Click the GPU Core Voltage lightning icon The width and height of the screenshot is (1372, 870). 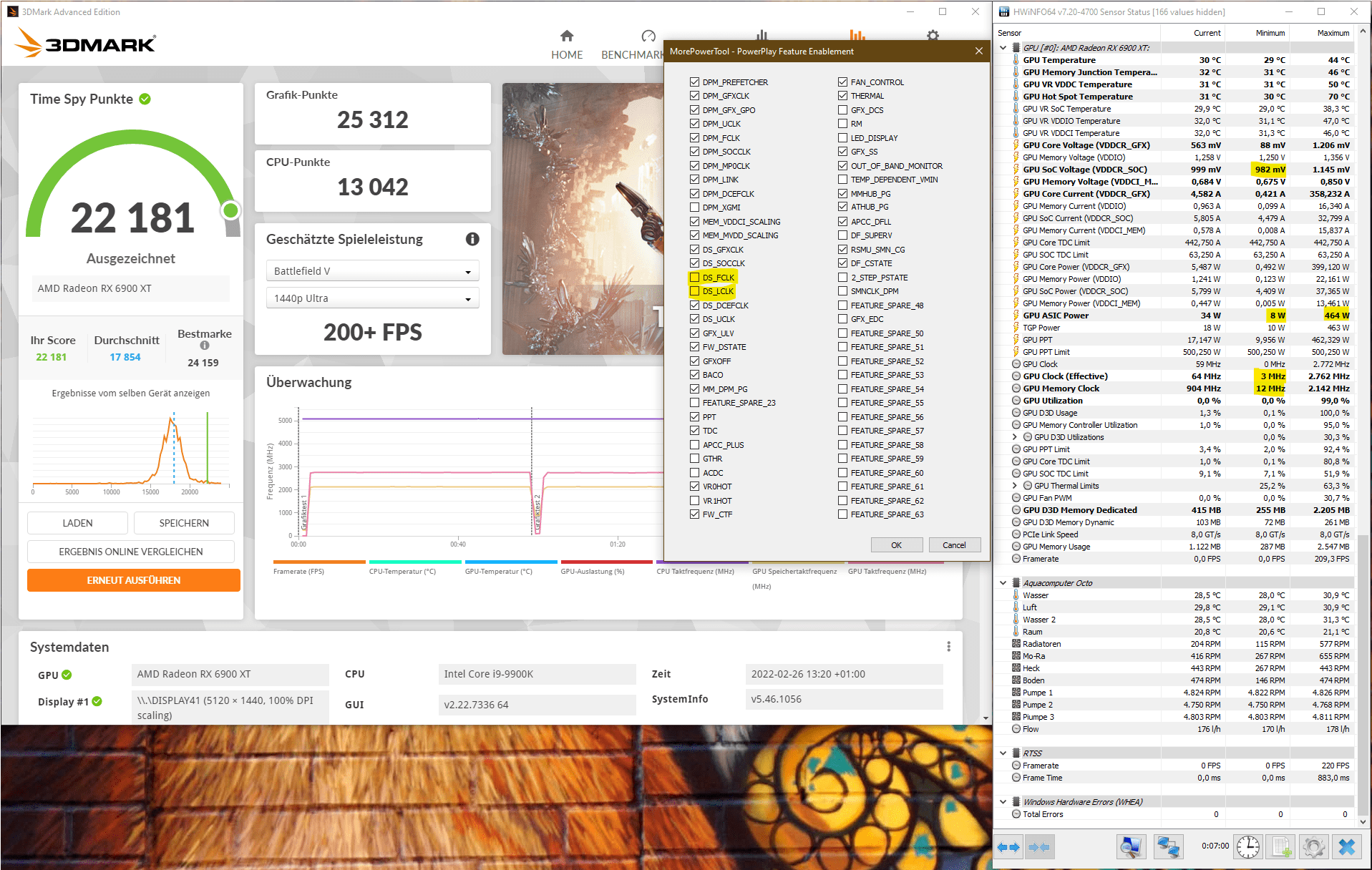(x=1016, y=145)
